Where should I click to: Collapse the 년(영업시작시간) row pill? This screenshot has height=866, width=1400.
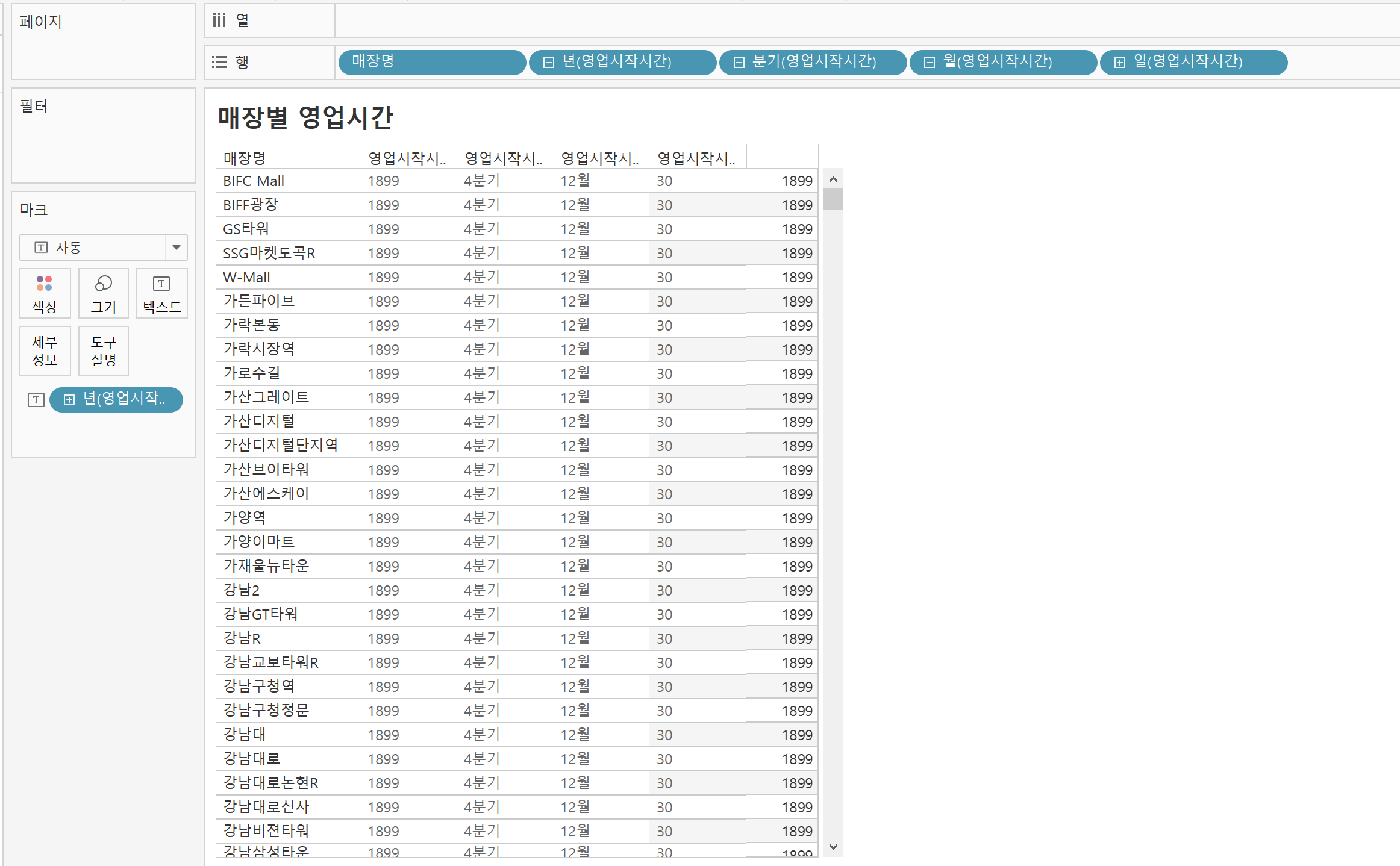[548, 63]
